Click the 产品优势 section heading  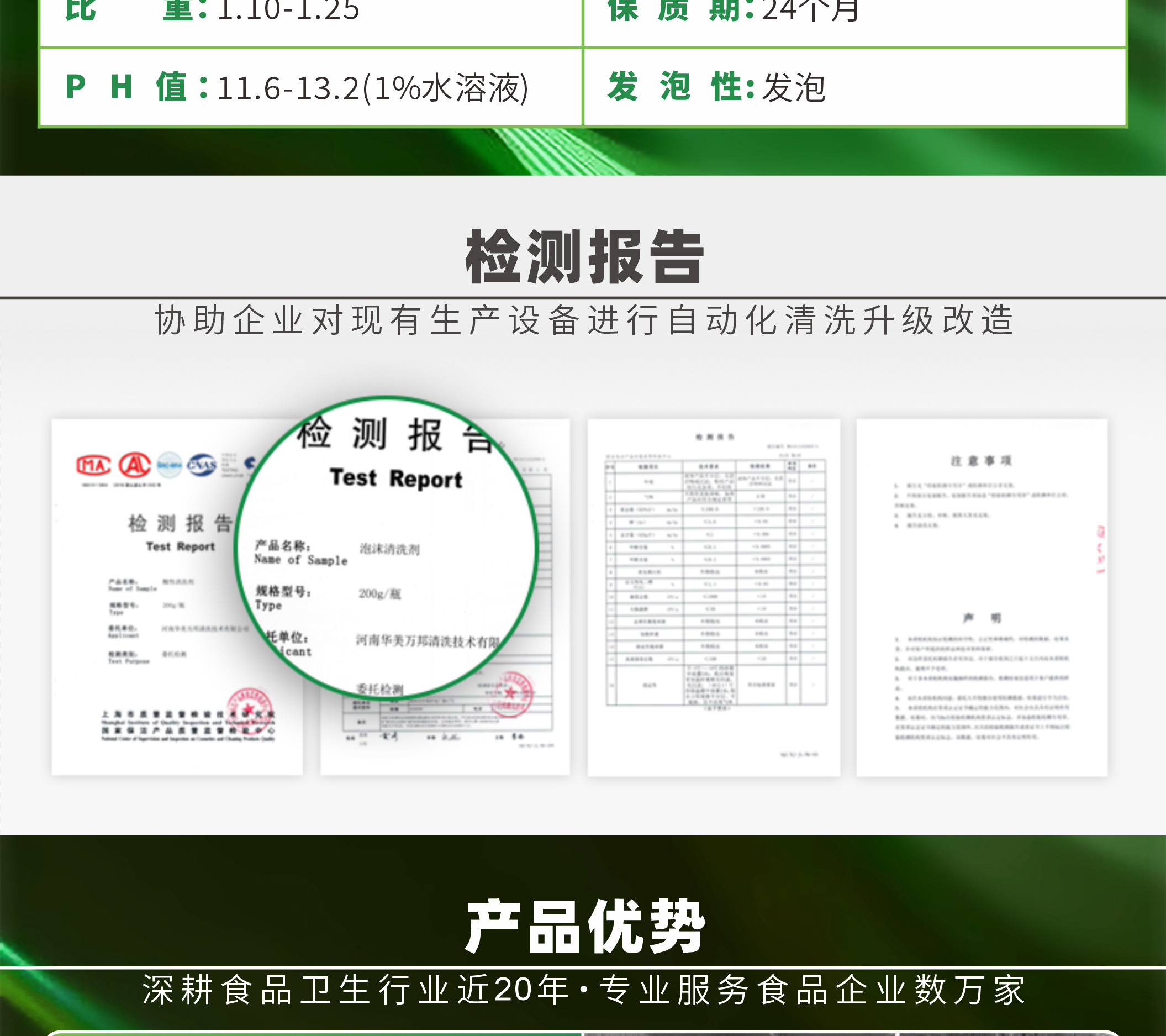pyautogui.click(x=584, y=927)
